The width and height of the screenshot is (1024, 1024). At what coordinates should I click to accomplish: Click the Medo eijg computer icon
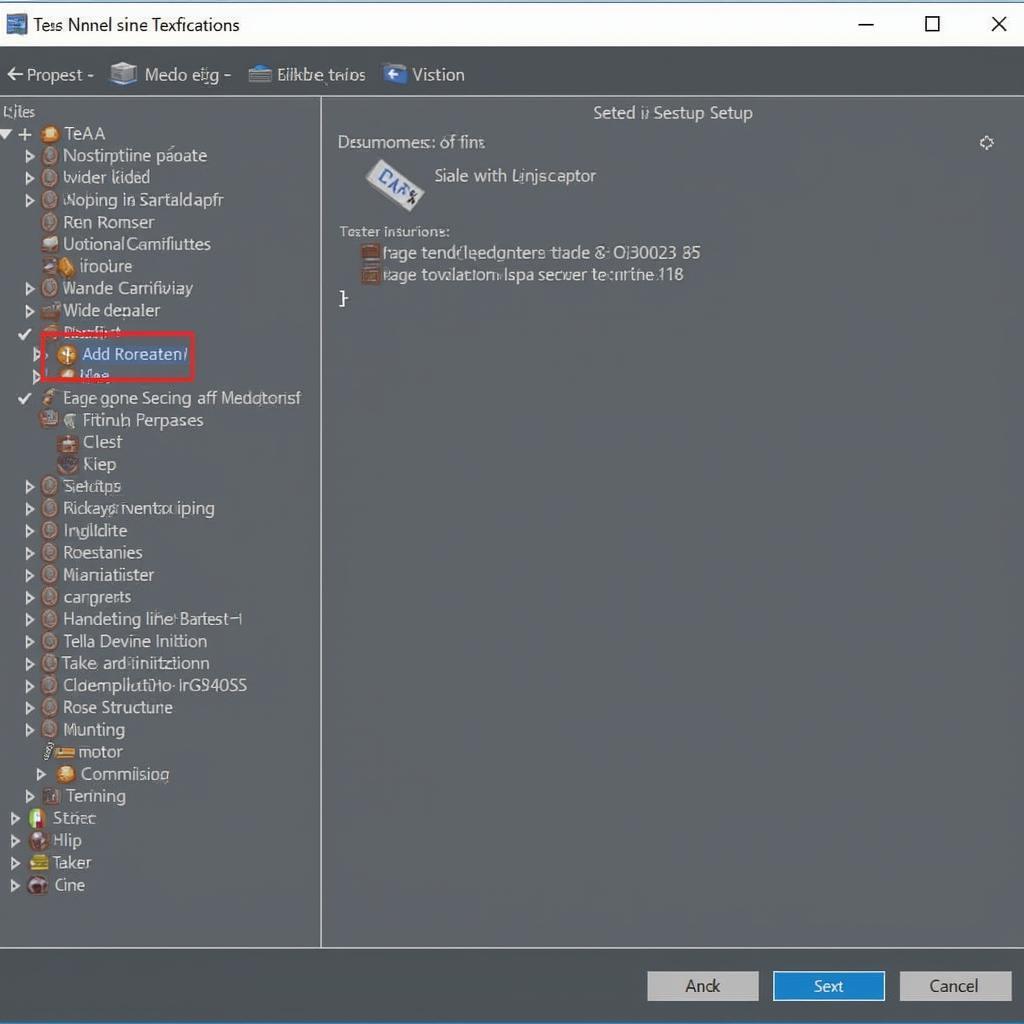click(123, 74)
